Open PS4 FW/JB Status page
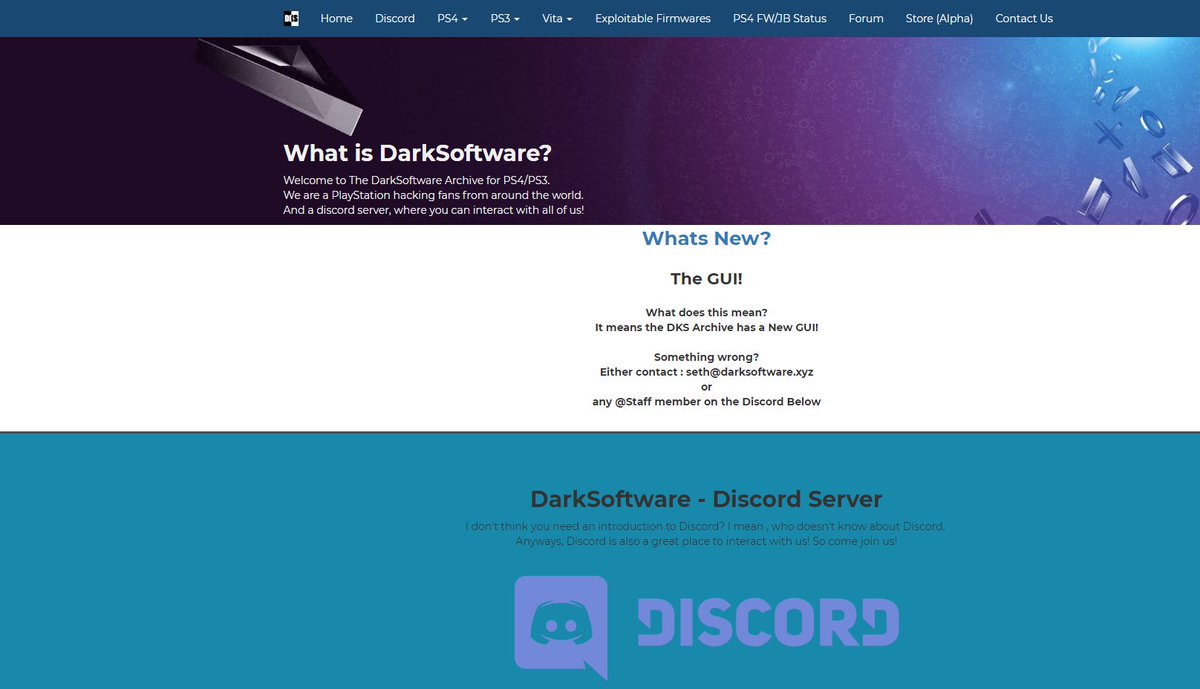Screen dimensions: 1200x689 click(780, 18)
